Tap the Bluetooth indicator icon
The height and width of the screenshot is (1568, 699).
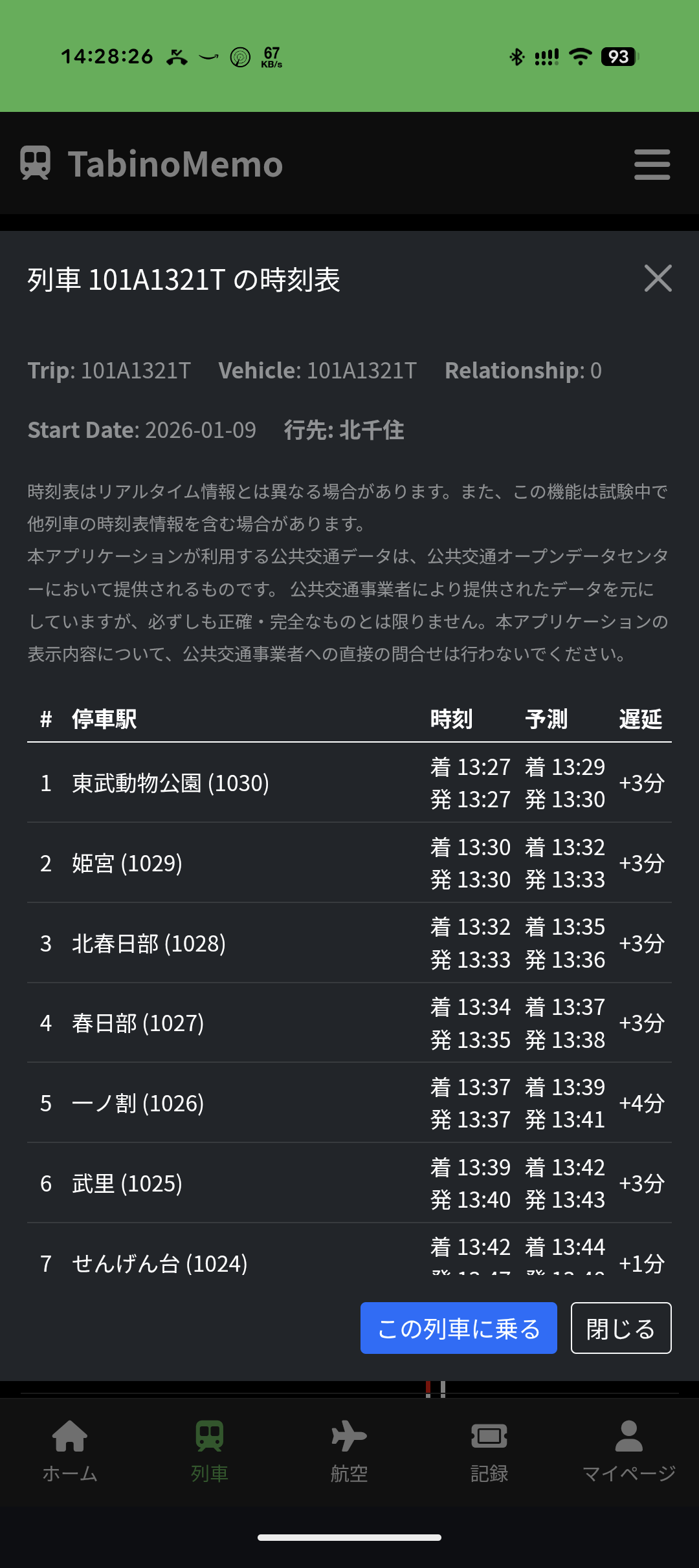pos(516,57)
